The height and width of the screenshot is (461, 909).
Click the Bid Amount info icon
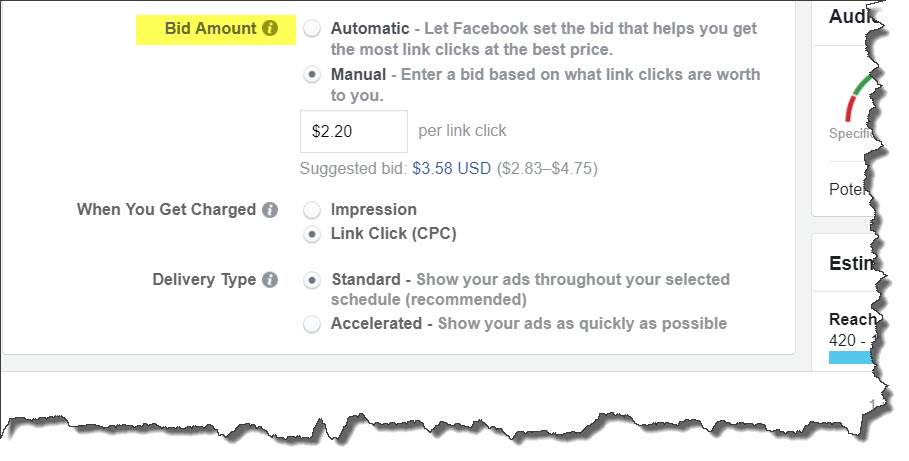[x=270, y=28]
